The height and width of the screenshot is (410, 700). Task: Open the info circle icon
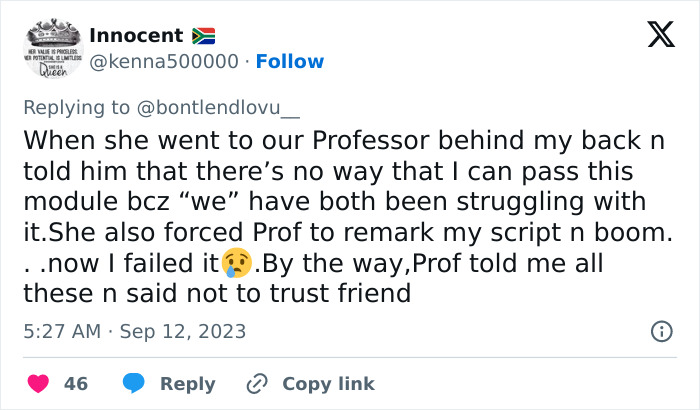pyautogui.click(x=661, y=331)
